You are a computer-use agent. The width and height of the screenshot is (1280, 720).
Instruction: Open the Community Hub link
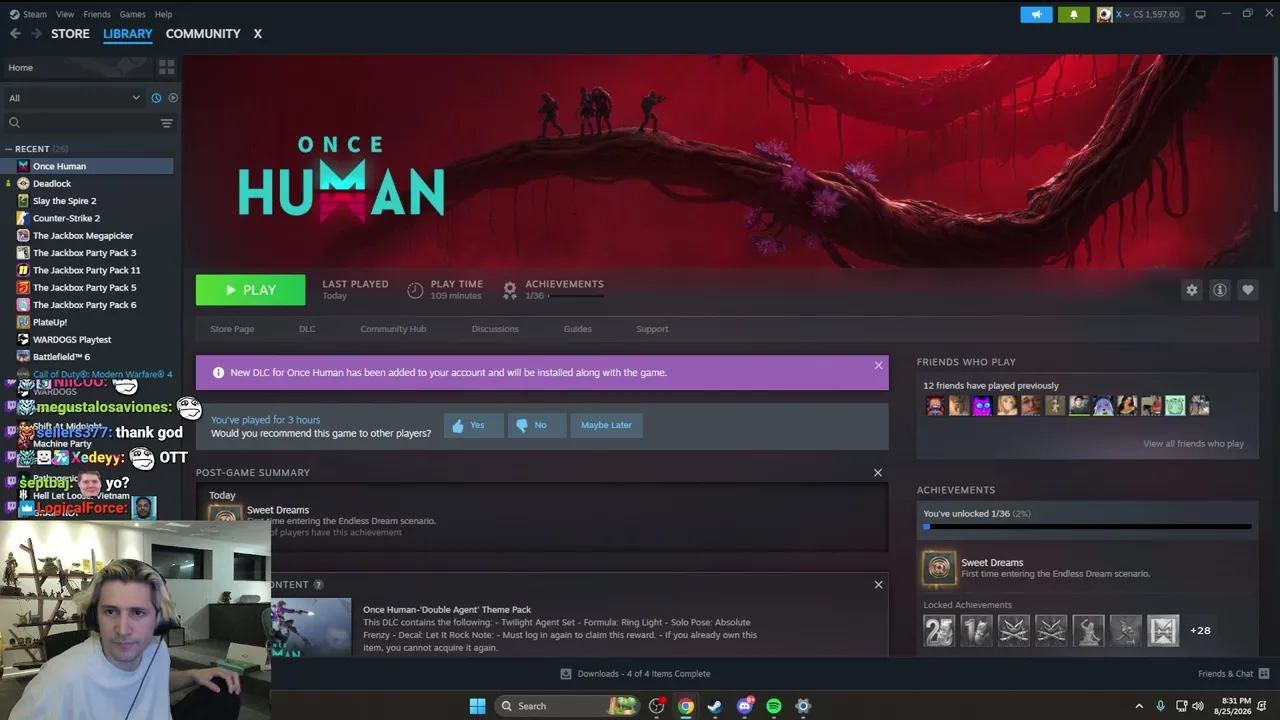[393, 329]
